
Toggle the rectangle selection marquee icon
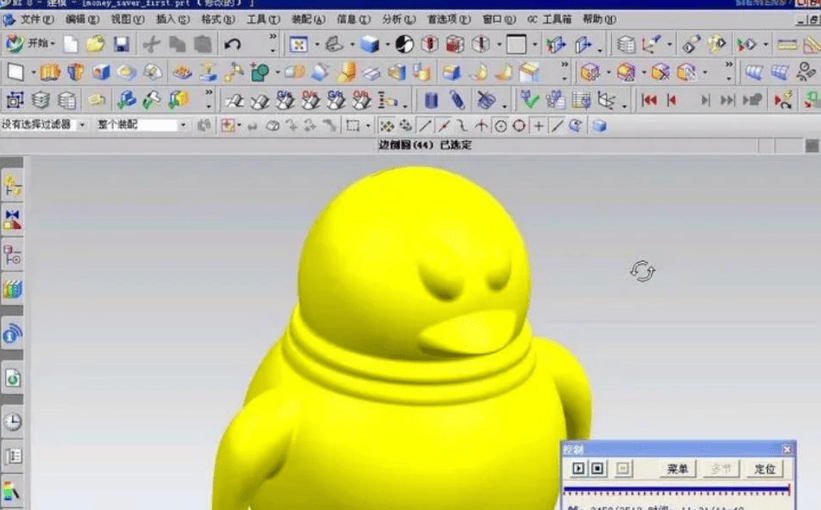click(353, 126)
